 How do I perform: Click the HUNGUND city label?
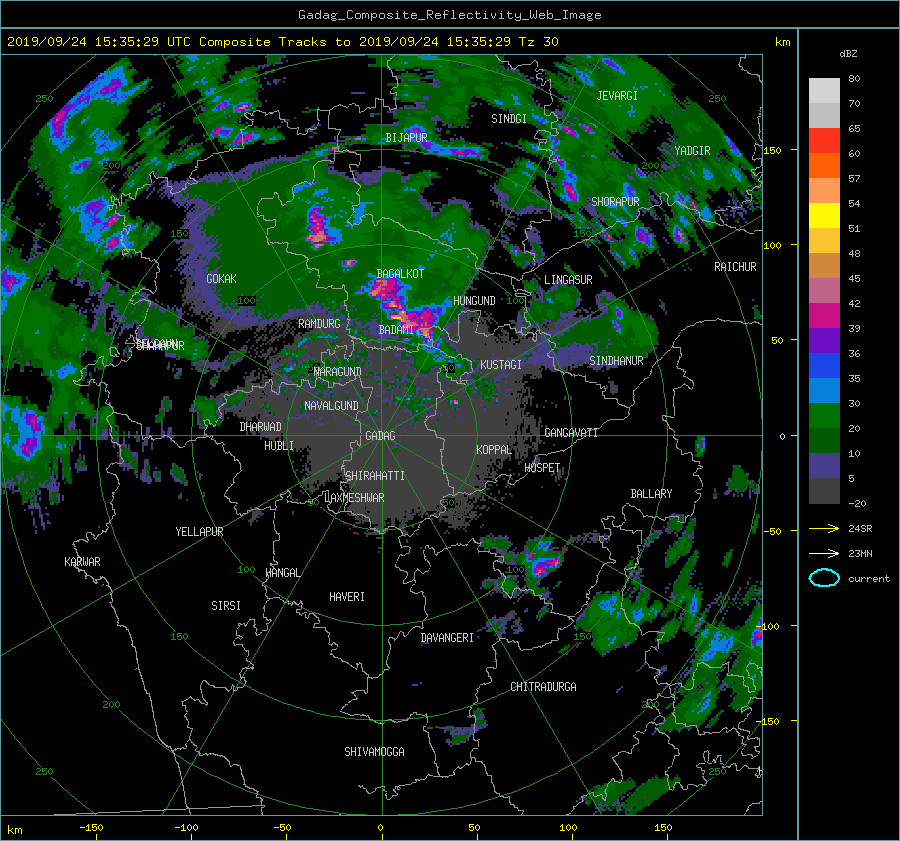tap(474, 301)
